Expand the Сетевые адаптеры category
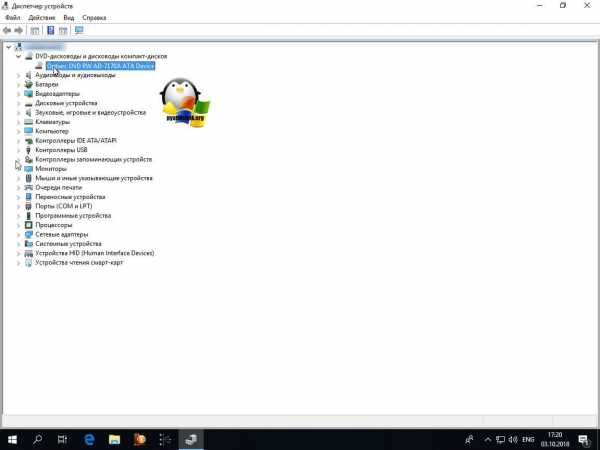600x450 pixels. (18, 234)
